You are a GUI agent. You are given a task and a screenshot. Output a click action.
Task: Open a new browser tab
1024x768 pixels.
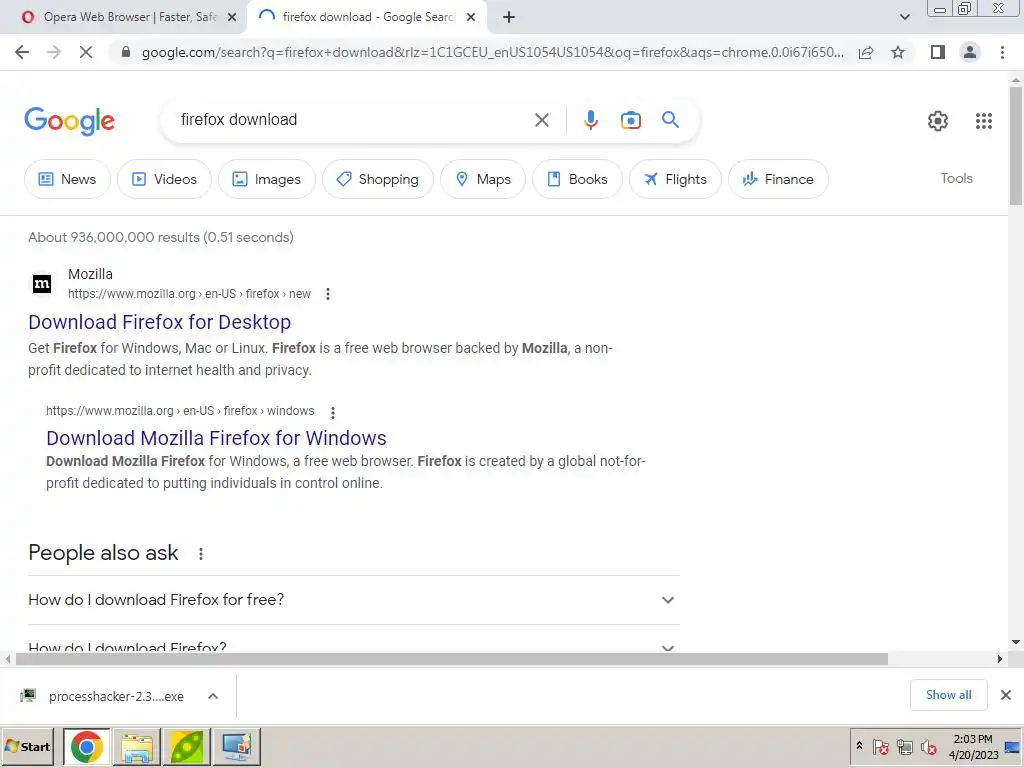509,18
